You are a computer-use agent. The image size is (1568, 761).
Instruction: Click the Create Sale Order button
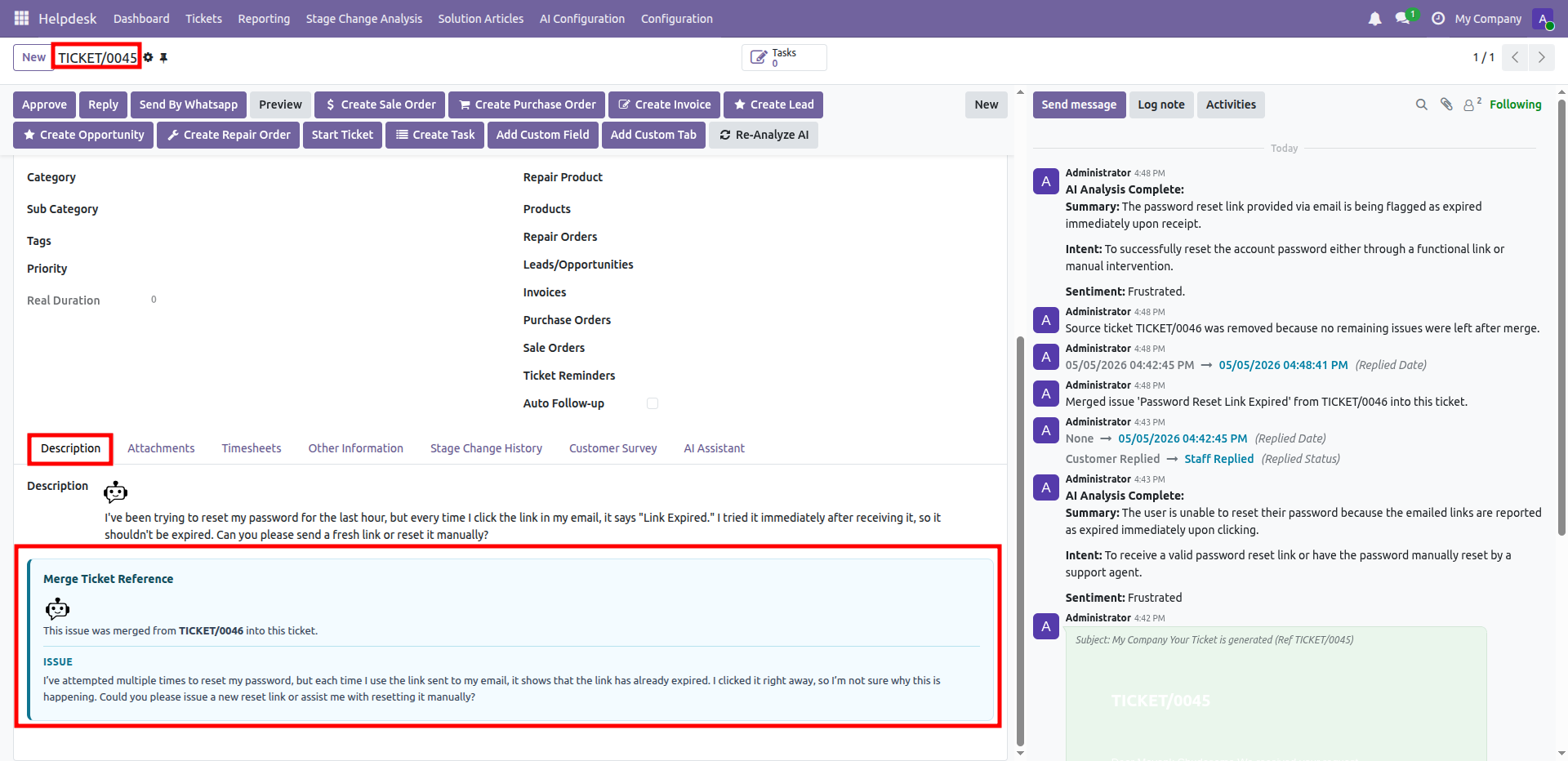coord(381,105)
